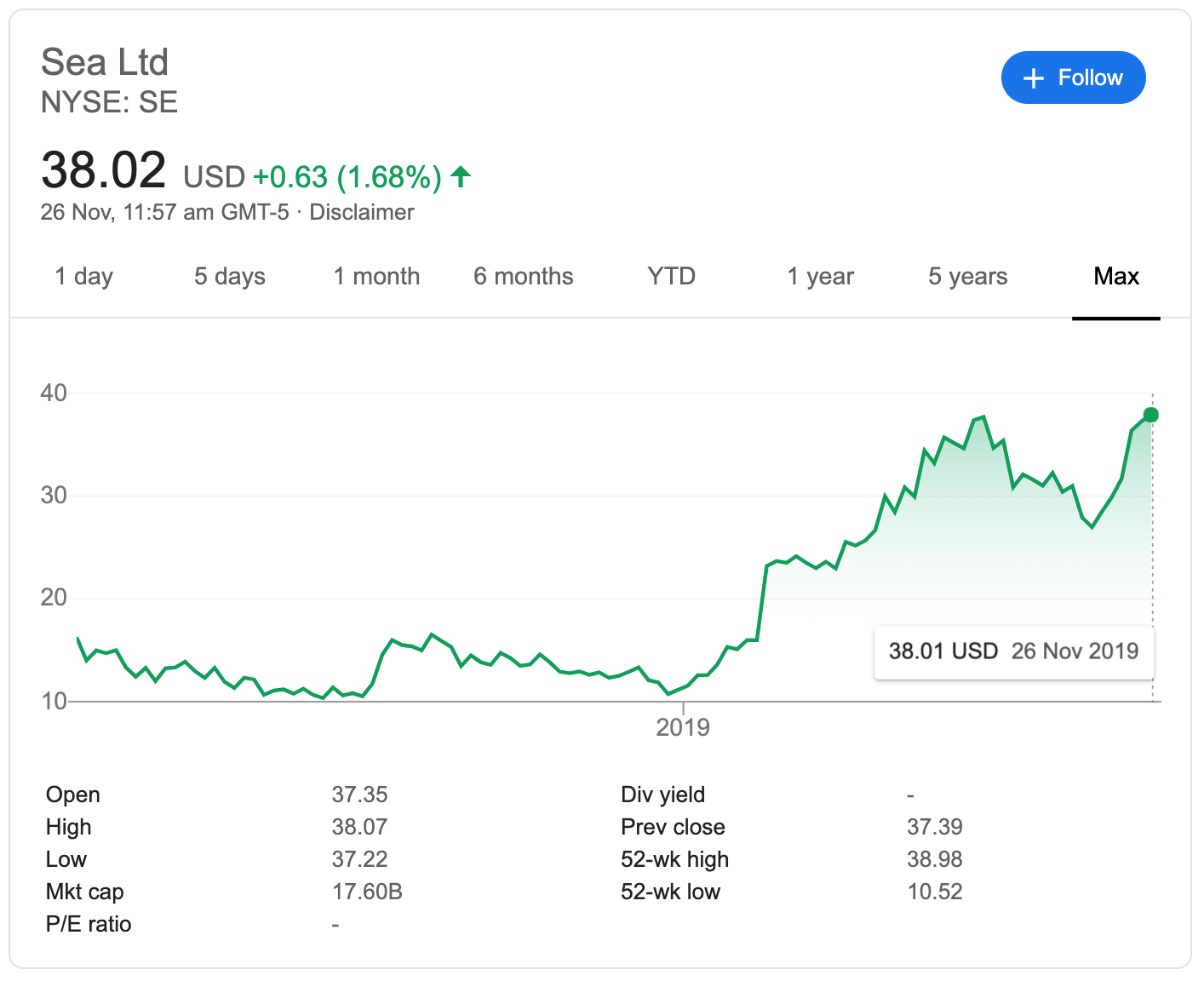Click the 52-wk high label
The height and width of the screenshot is (981, 1204).
click(x=675, y=859)
